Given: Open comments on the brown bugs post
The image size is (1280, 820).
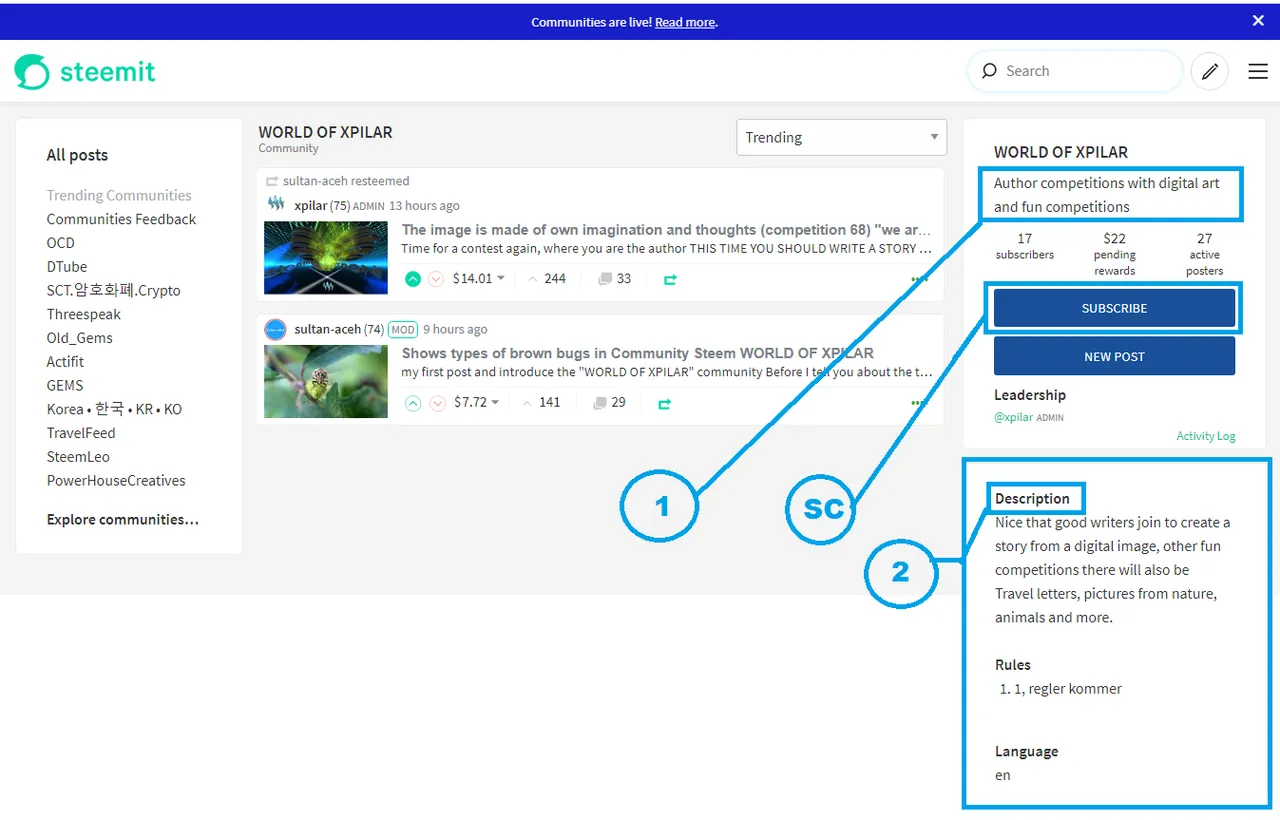Looking at the screenshot, I should (609, 403).
